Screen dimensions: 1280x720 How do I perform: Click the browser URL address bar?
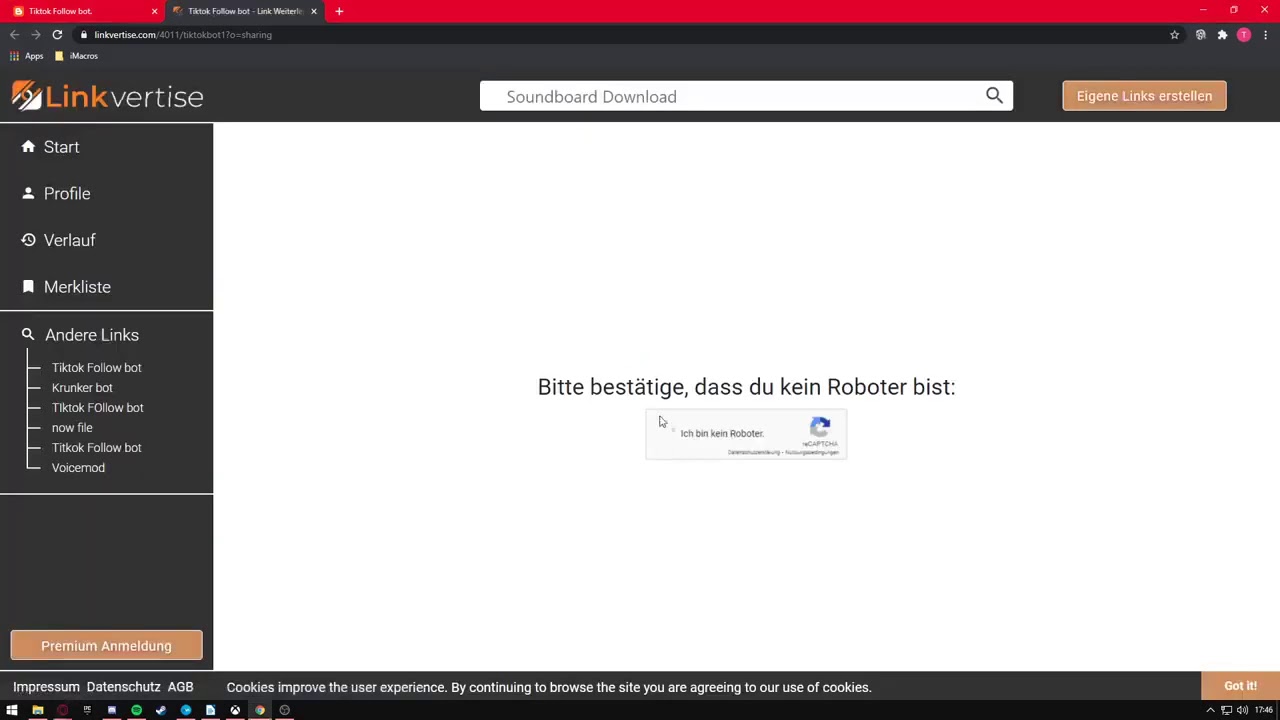tap(620, 35)
